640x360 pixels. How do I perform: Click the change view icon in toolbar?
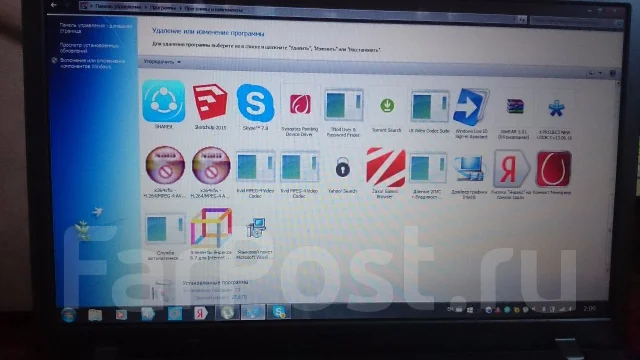pyautogui.click(x=591, y=73)
